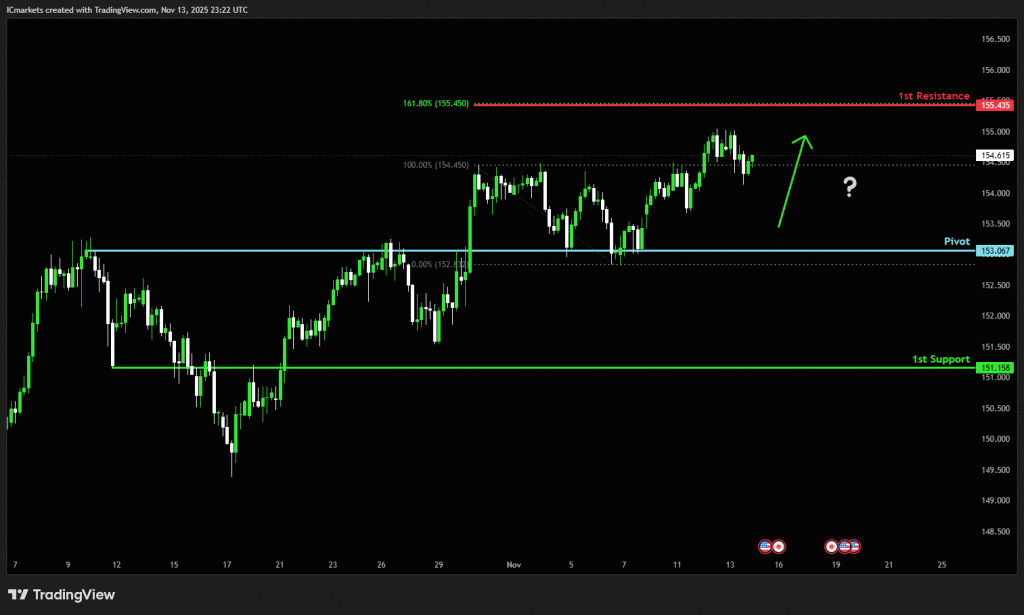This screenshot has width=1024, height=615.
Task: Click the TradingView logo icon
Action: click(18, 594)
